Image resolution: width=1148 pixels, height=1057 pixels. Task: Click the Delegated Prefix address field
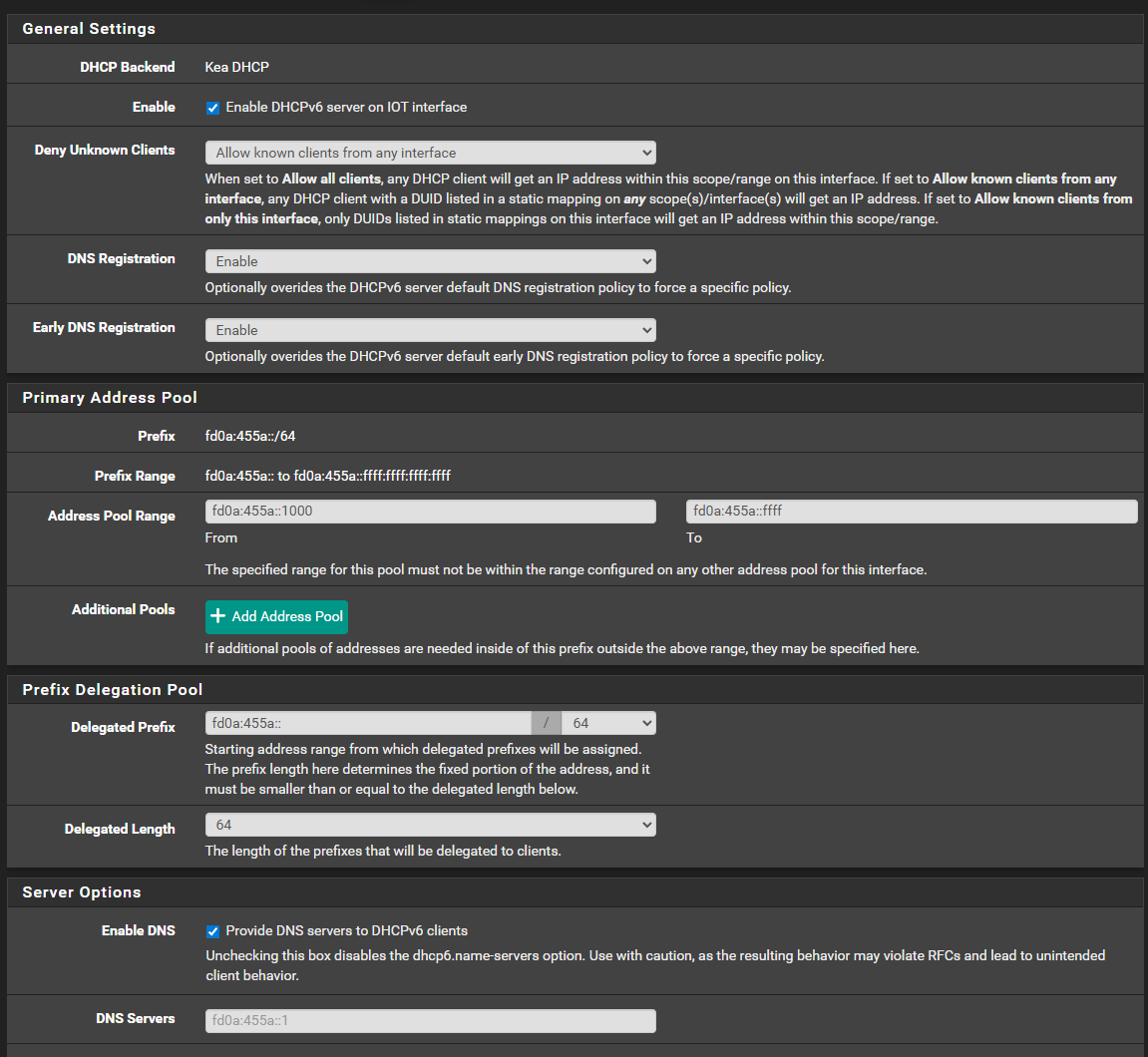point(367,723)
